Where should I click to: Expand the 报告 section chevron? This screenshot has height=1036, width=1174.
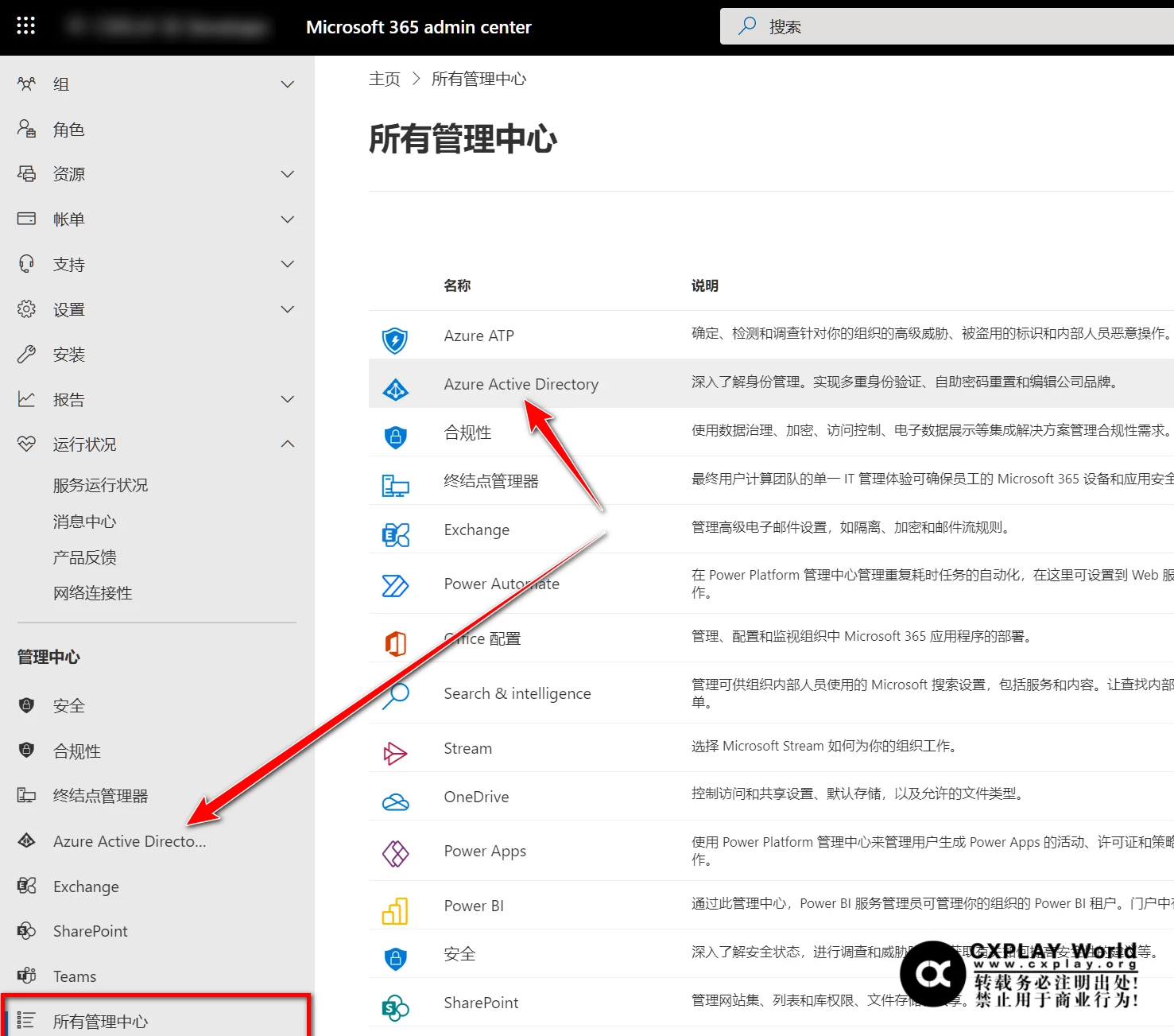[x=288, y=399]
